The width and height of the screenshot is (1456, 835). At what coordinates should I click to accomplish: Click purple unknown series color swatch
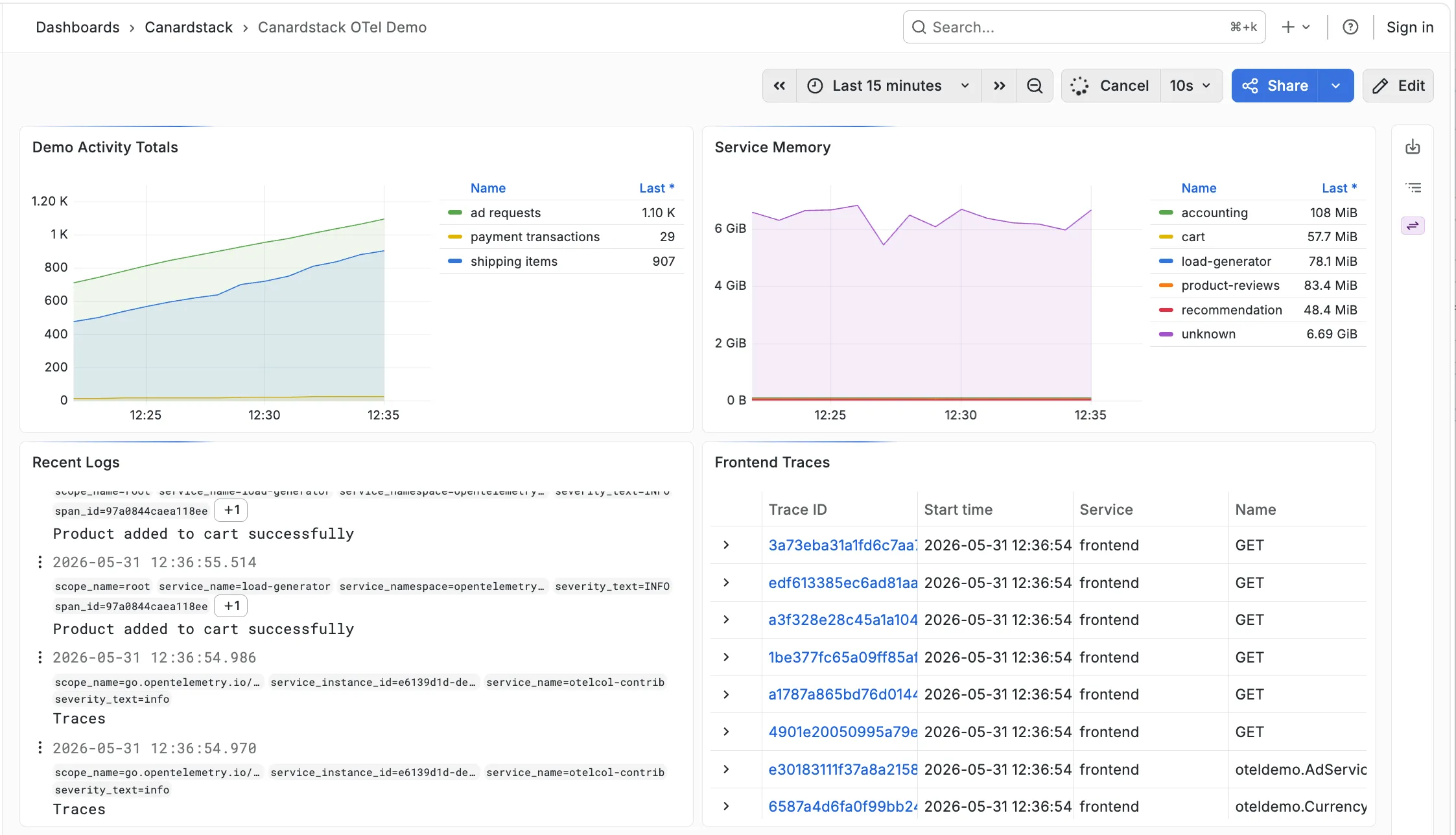(x=1166, y=334)
